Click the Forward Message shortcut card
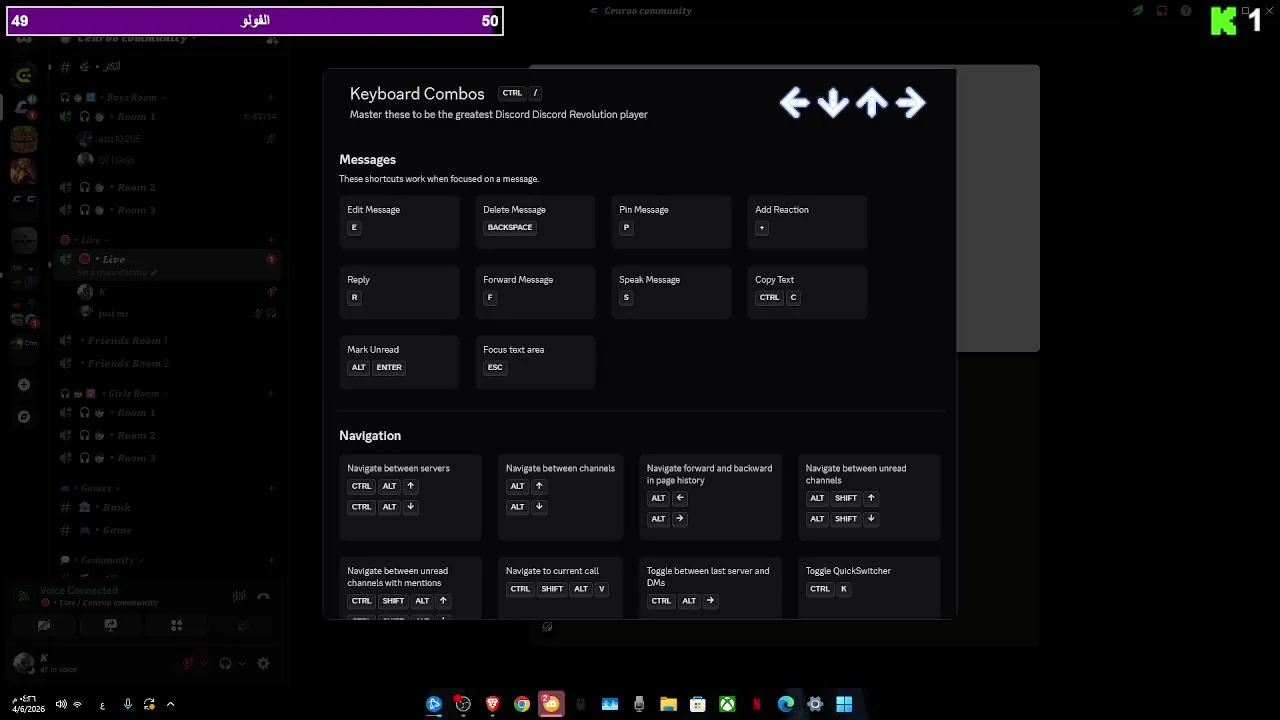 (535, 292)
